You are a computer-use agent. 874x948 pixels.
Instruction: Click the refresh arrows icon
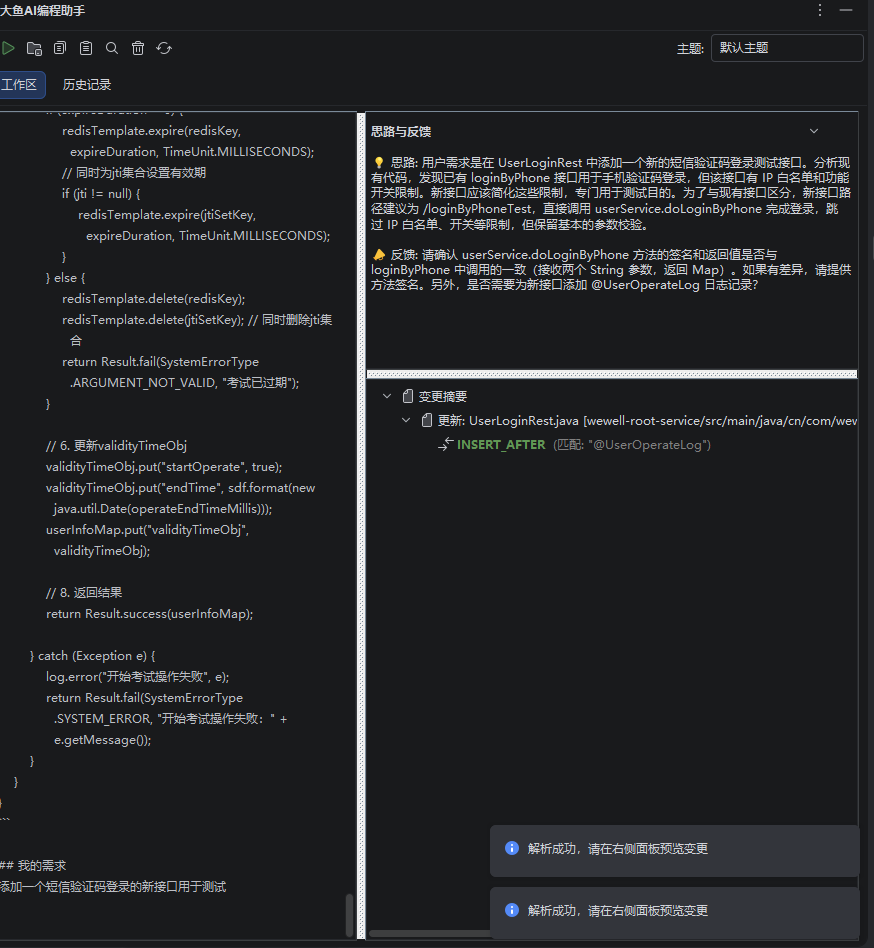(164, 48)
